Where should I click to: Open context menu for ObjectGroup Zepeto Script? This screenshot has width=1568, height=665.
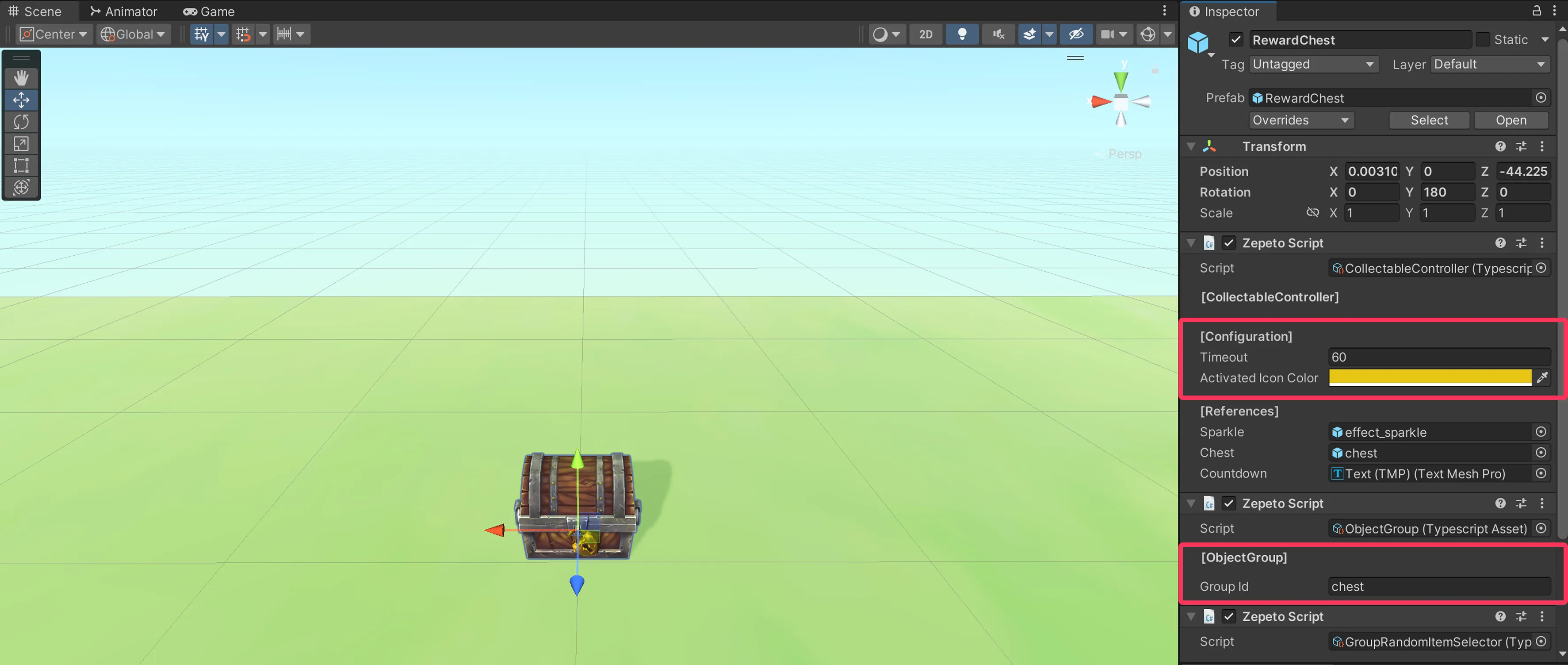coord(1542,503)
